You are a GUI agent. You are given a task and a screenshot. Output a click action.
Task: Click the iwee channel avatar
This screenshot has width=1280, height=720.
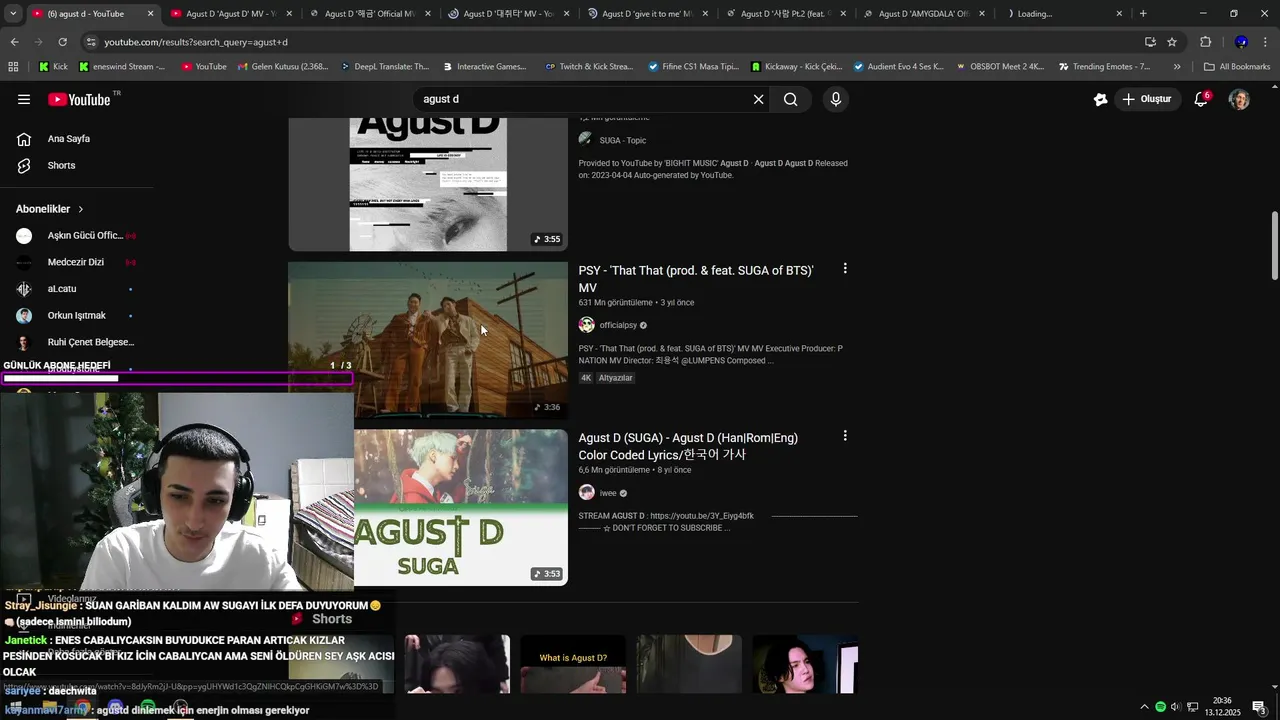coord(586,492)
